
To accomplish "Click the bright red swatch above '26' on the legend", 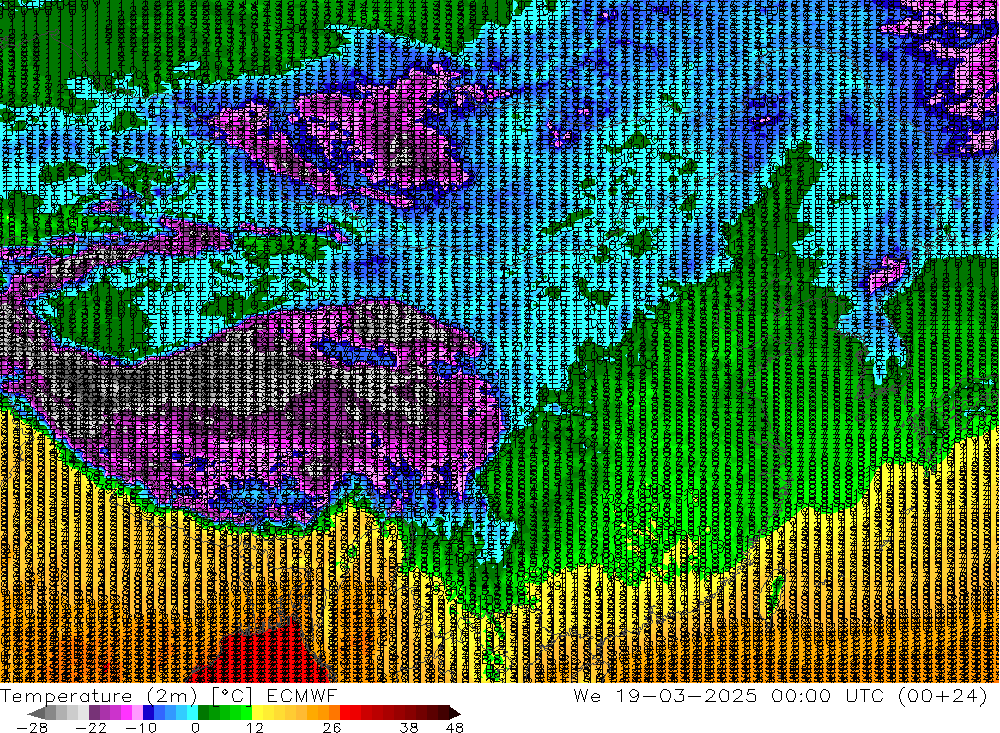I will (x=345, y=712).
